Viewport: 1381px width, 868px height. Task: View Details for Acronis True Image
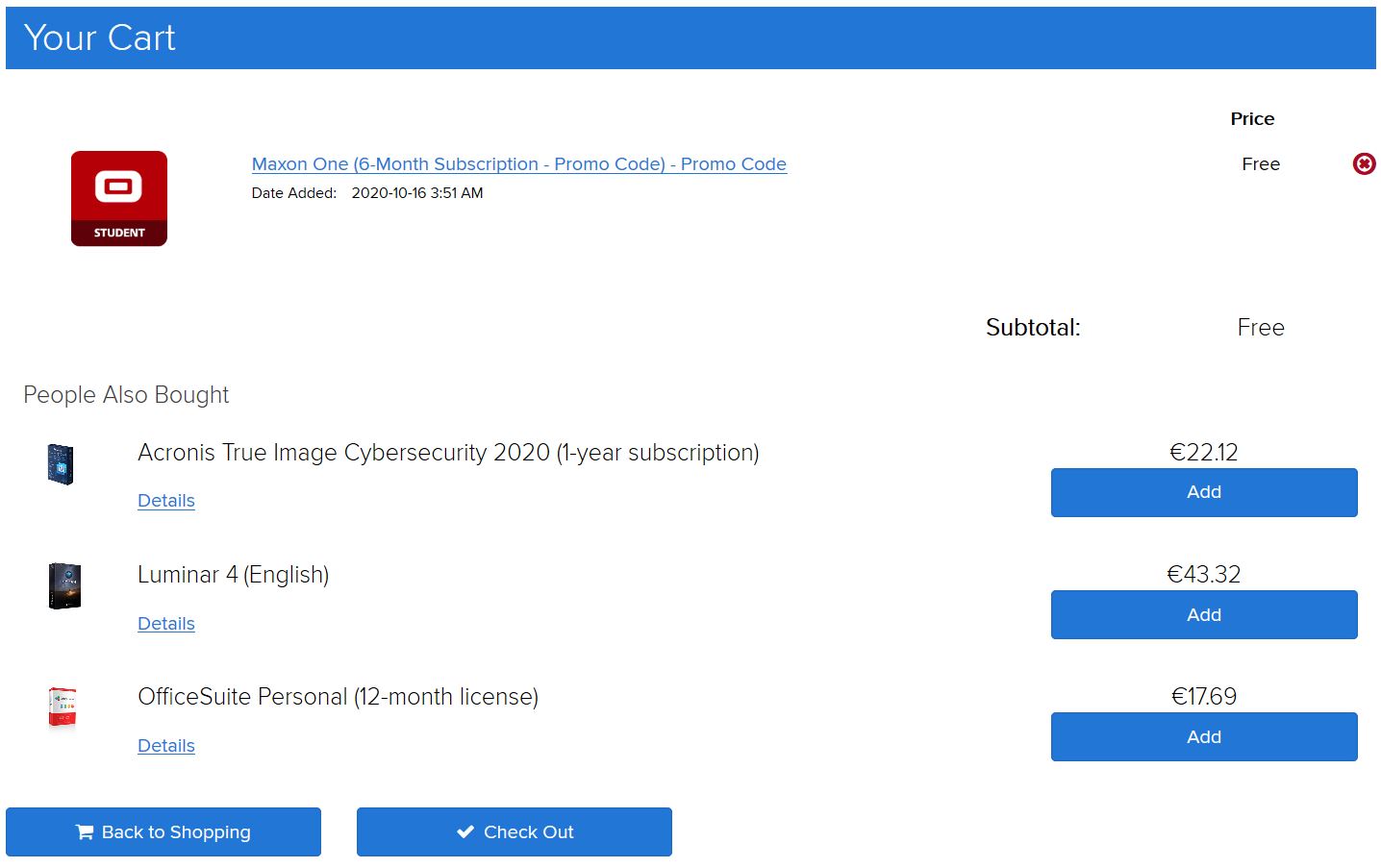(166, 501)
